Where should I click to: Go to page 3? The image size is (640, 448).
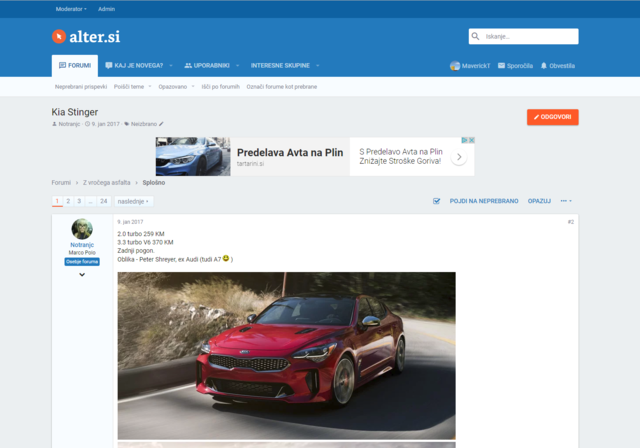coord(79,201)
